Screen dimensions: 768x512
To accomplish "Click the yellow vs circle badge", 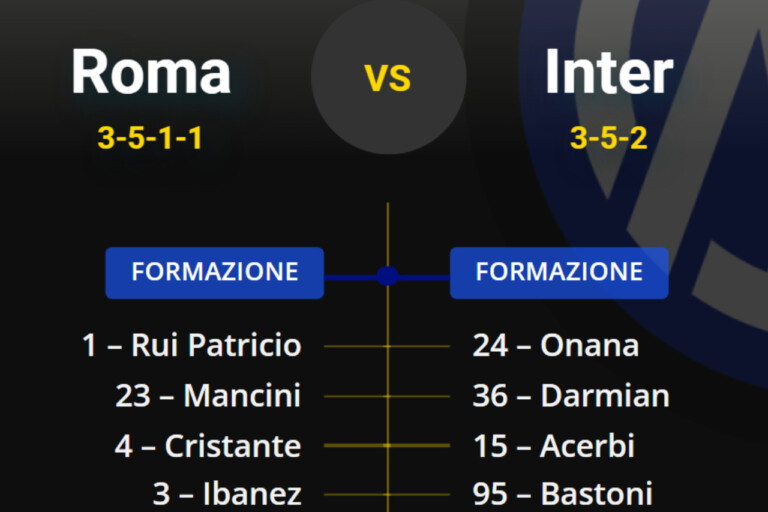I will 388,77.
